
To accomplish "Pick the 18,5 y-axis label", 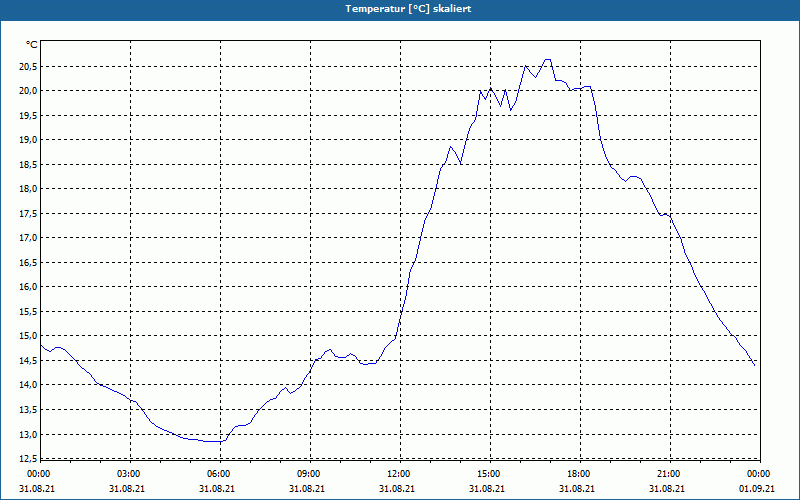I will point(28,164).
